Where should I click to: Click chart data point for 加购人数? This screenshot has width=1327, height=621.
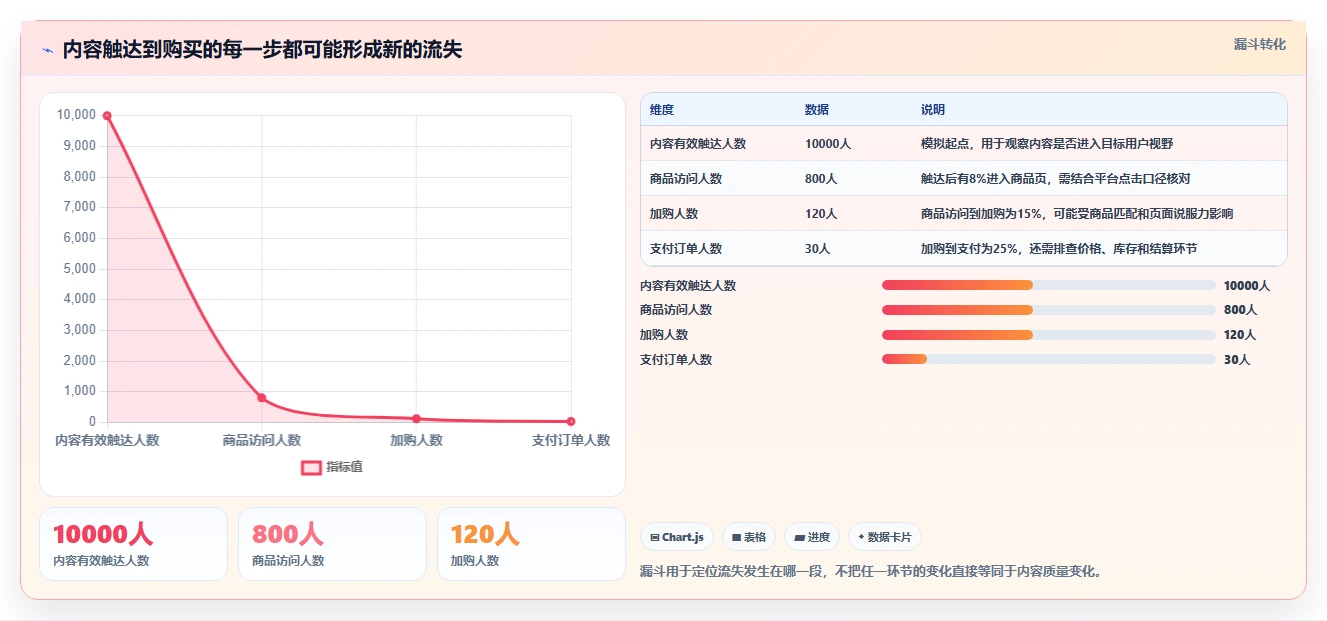(416, 419)
